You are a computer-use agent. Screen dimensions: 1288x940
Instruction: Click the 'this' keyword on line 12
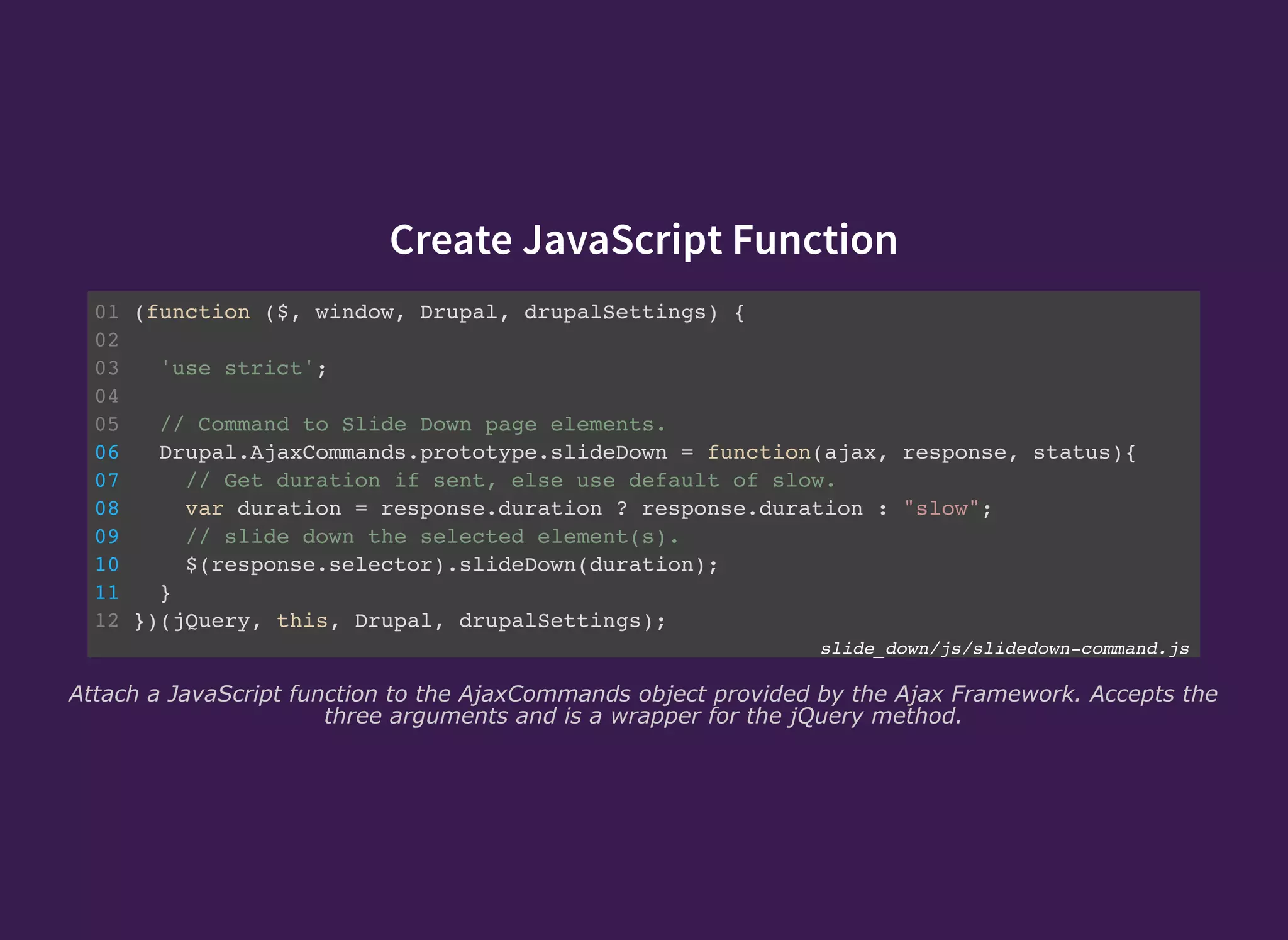[302, 621]
